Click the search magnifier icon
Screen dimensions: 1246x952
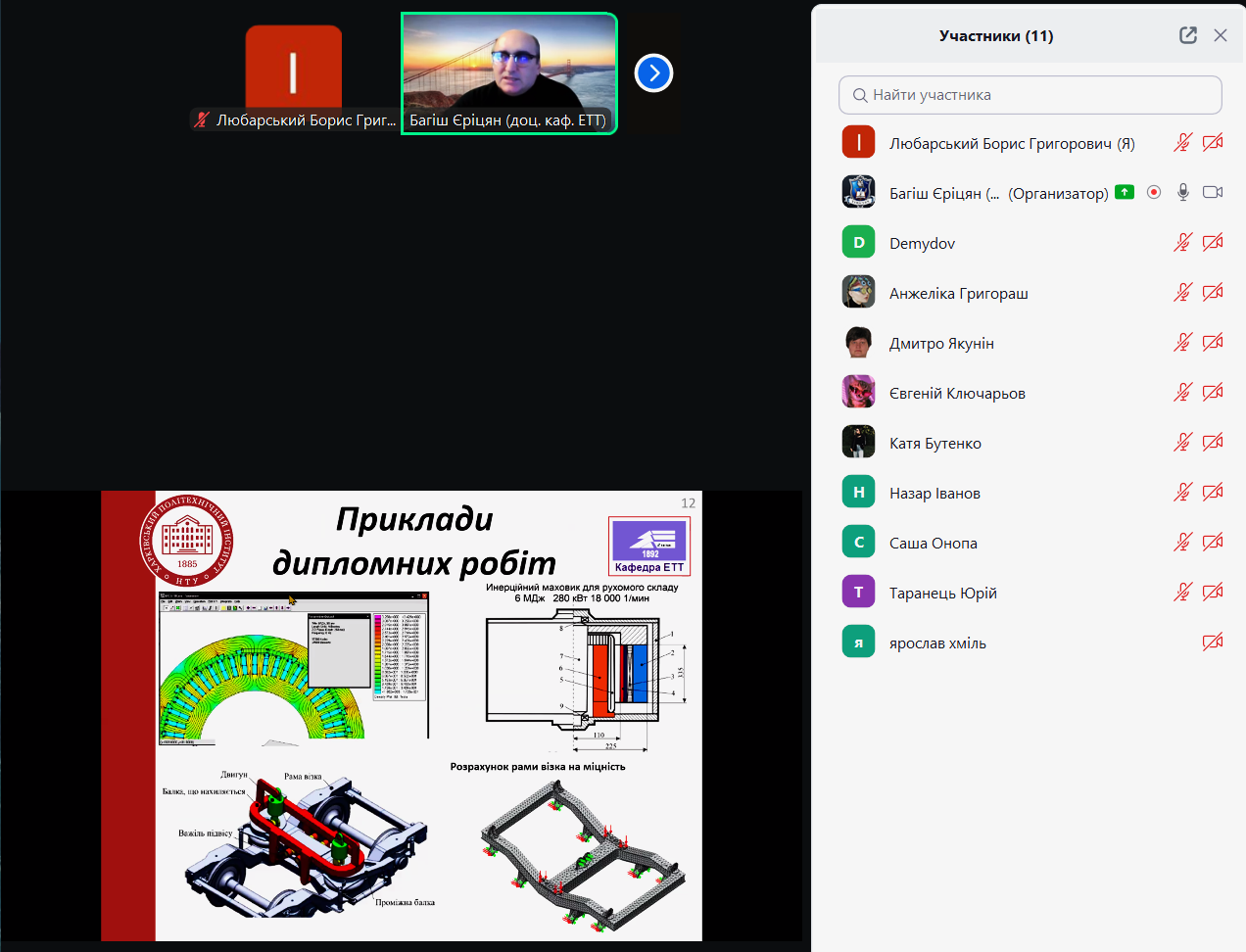860,95
